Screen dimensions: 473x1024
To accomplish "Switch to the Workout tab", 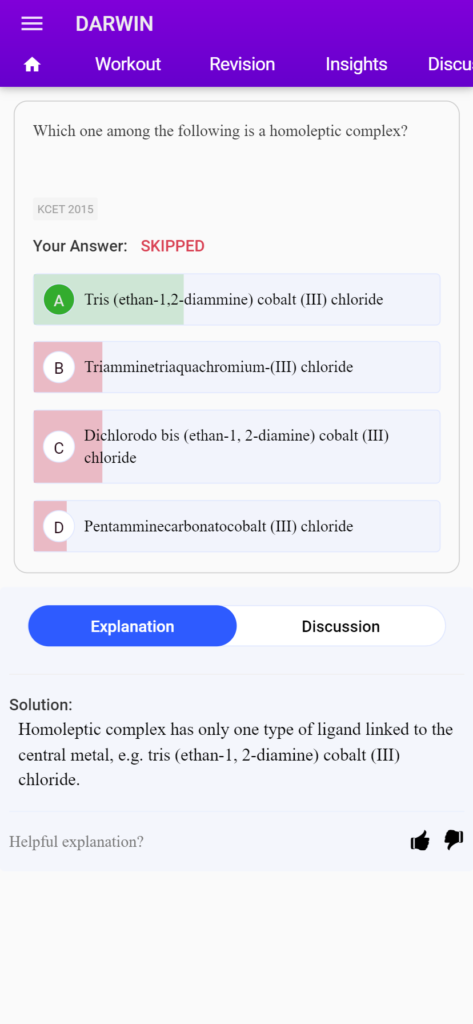I will (x=128, y=64).
